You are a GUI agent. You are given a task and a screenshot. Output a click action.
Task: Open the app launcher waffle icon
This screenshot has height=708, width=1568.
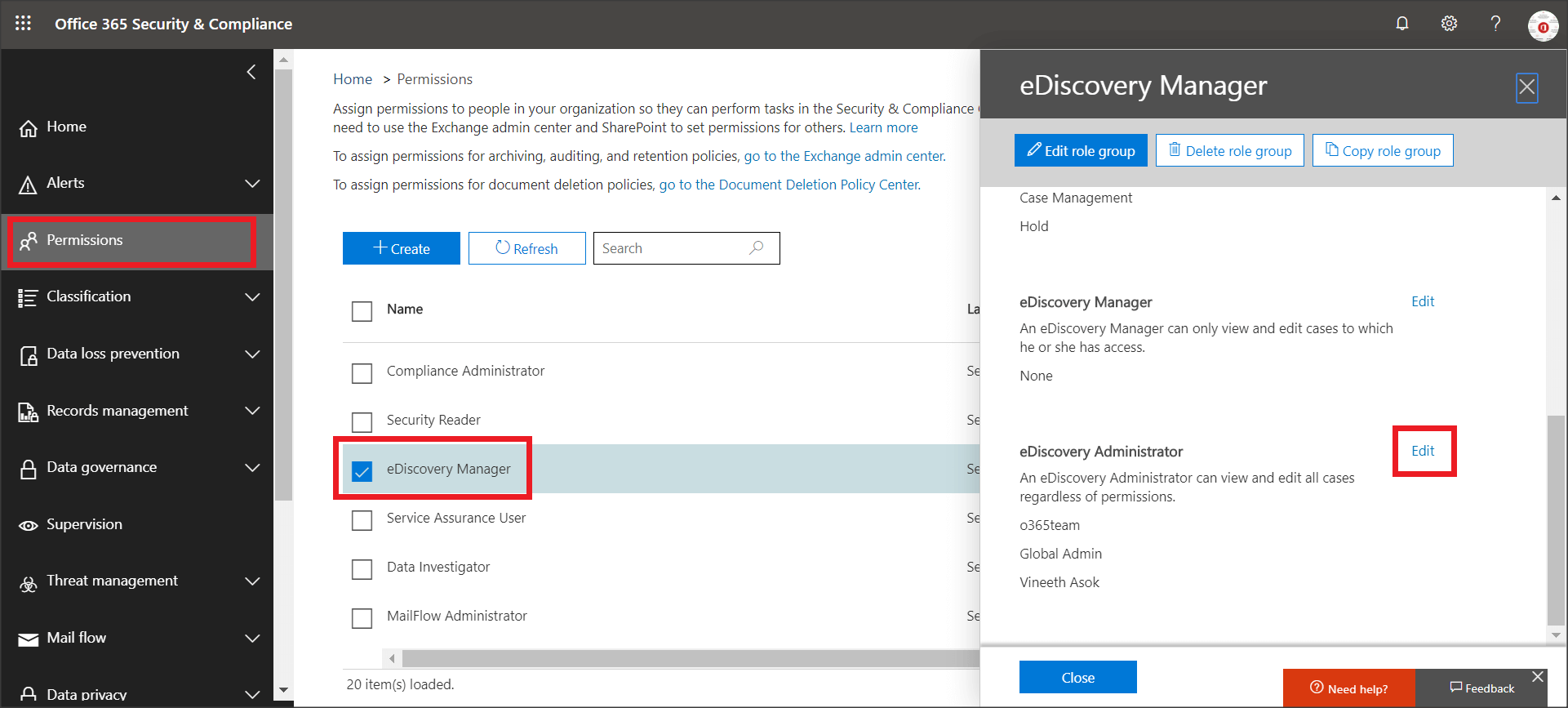pos(23,24)
